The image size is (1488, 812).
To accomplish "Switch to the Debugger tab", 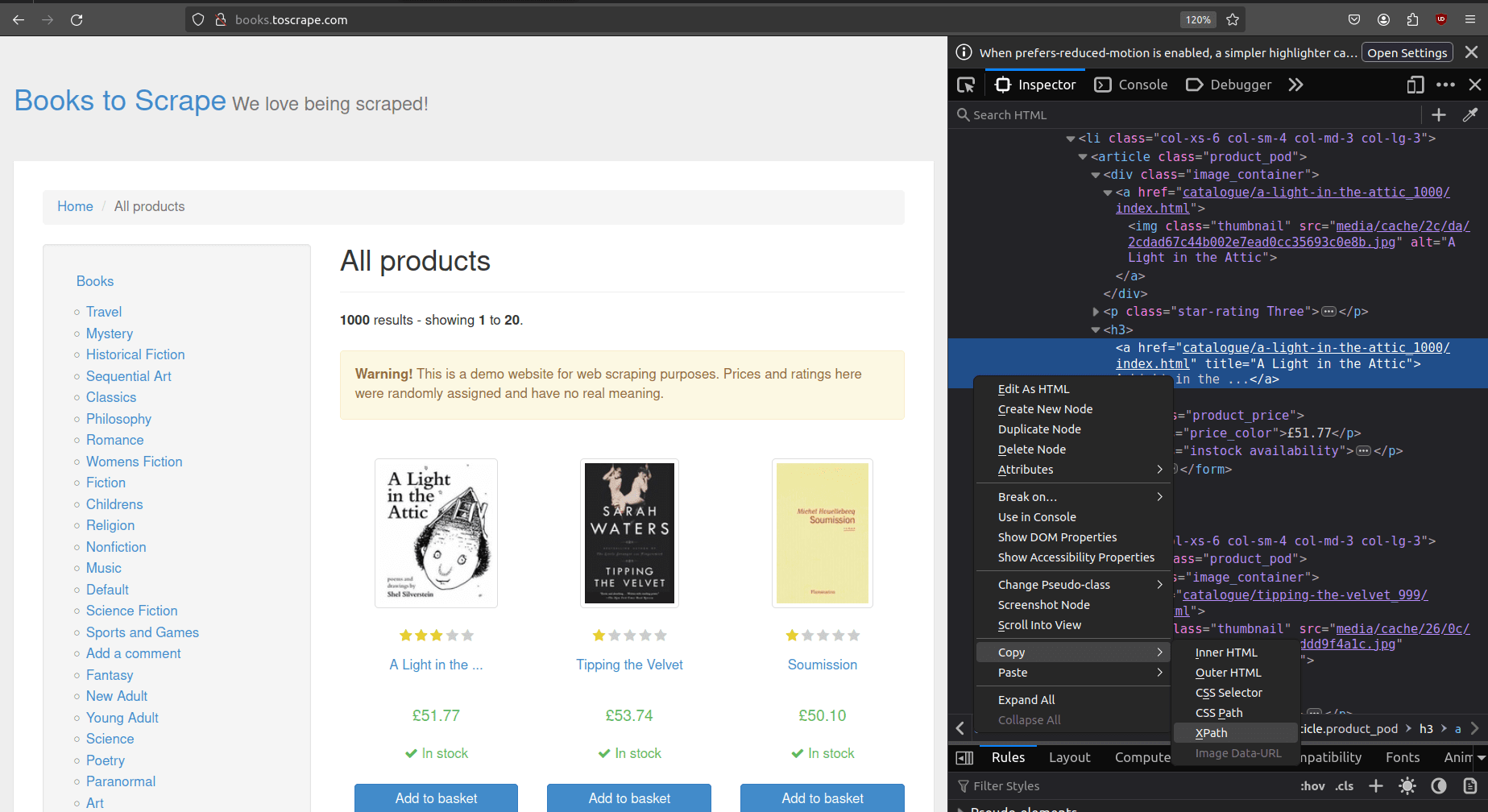I will coord(1229,85).
